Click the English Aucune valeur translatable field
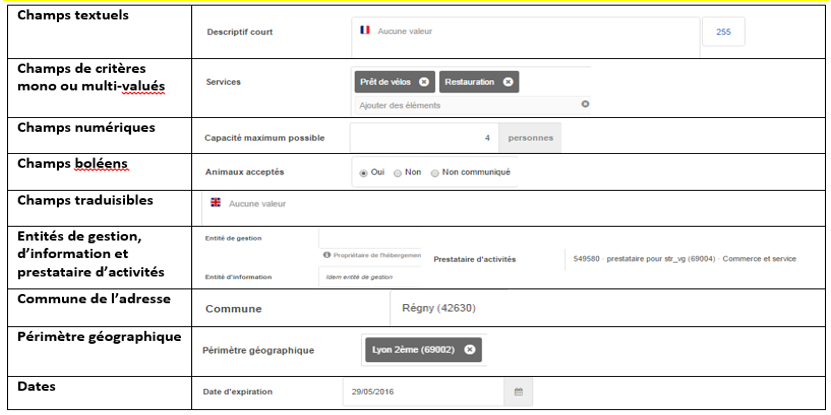This screenshot has width=831, height=415. [511, 208]
